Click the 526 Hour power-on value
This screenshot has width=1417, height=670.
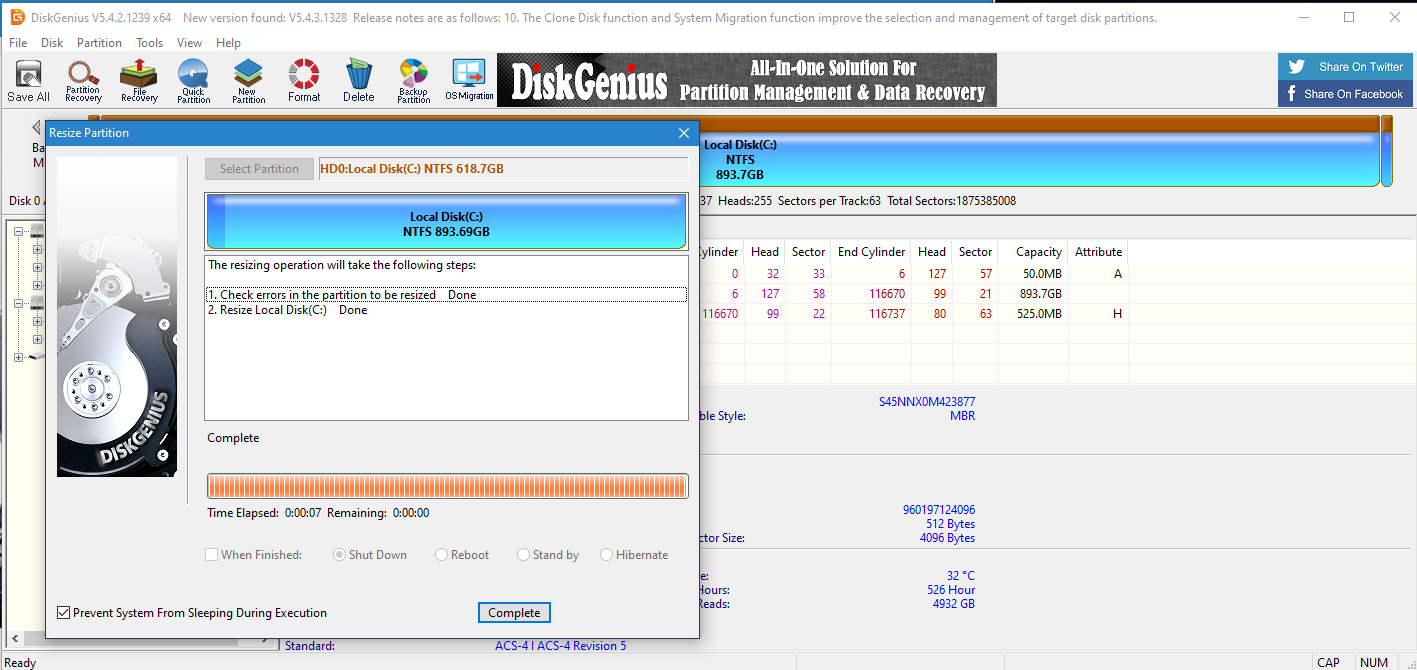[951, 590]
